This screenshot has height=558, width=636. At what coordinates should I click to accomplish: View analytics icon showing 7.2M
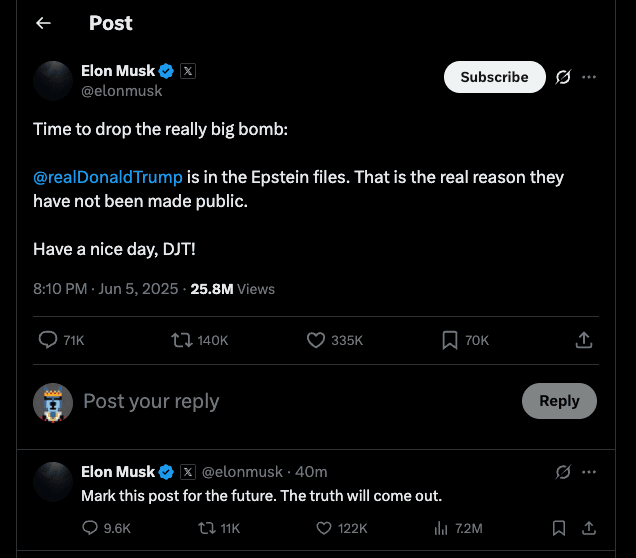click(440, 528)
